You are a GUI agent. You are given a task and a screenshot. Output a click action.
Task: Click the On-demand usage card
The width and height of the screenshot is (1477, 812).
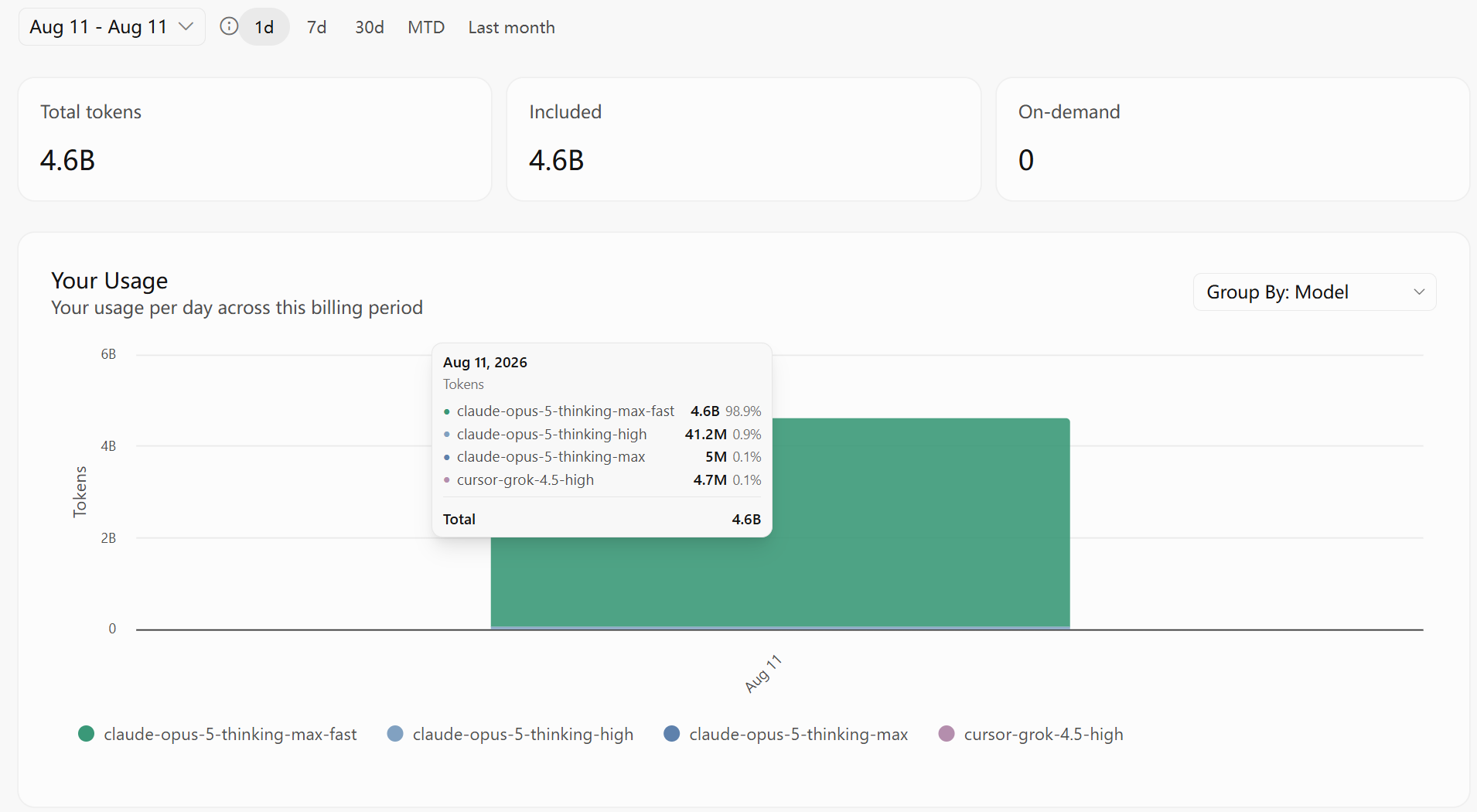pos(1233,139)
